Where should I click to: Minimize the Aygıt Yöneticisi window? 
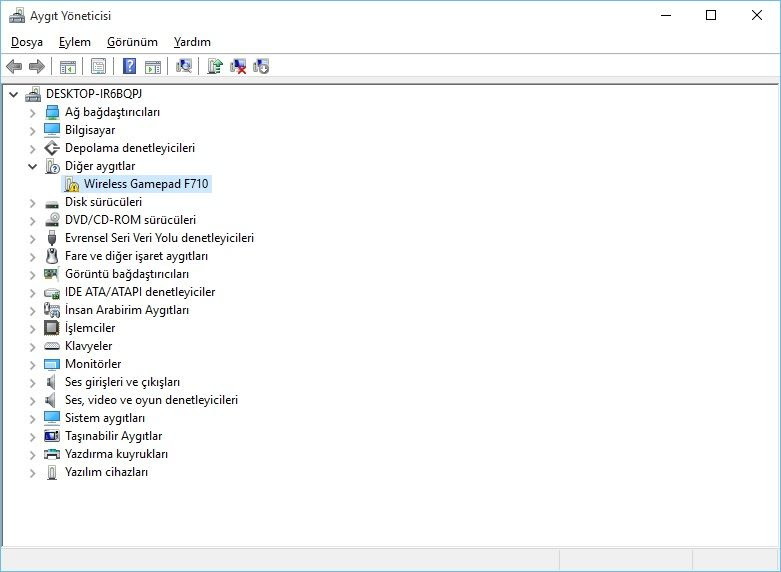666,15
